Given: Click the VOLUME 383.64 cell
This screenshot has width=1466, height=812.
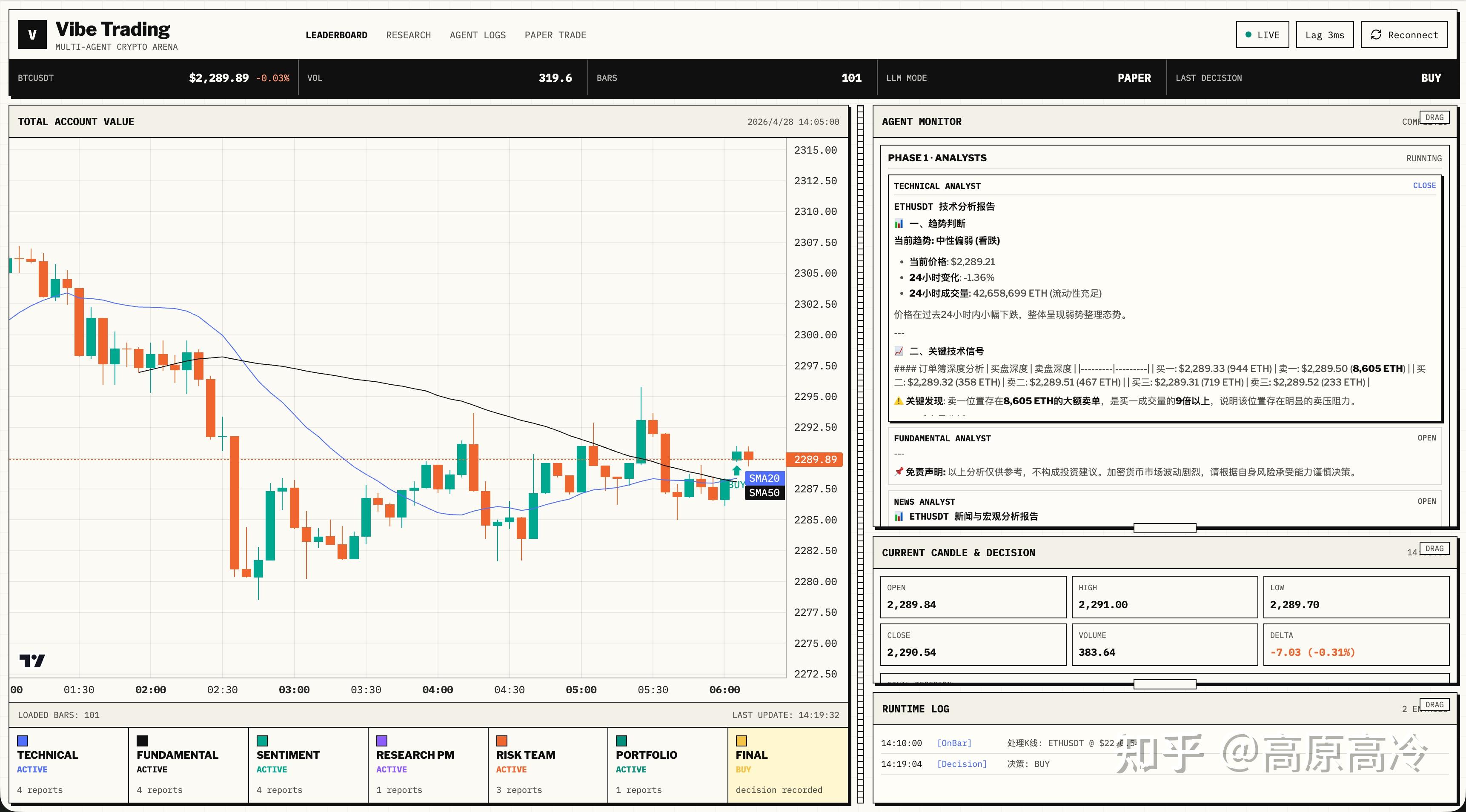Looking at the screenshot, I should pos(1164,645).
